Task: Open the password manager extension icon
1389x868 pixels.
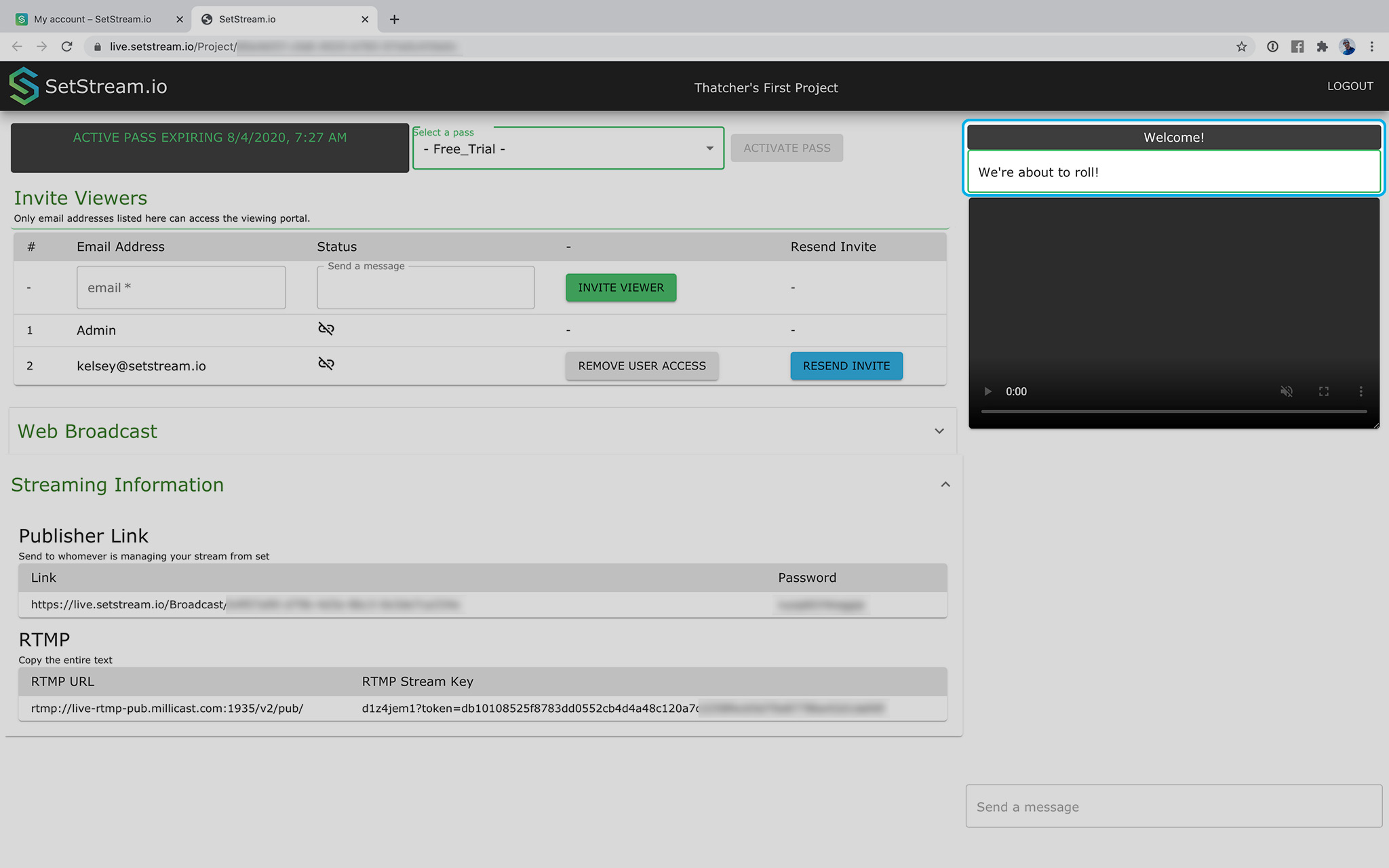Action: [x=1272, y=47]
